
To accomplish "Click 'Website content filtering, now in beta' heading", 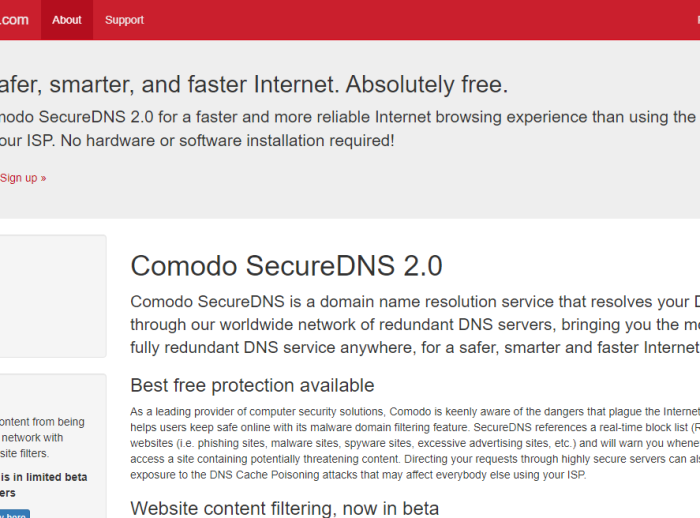I will [284, 508].
